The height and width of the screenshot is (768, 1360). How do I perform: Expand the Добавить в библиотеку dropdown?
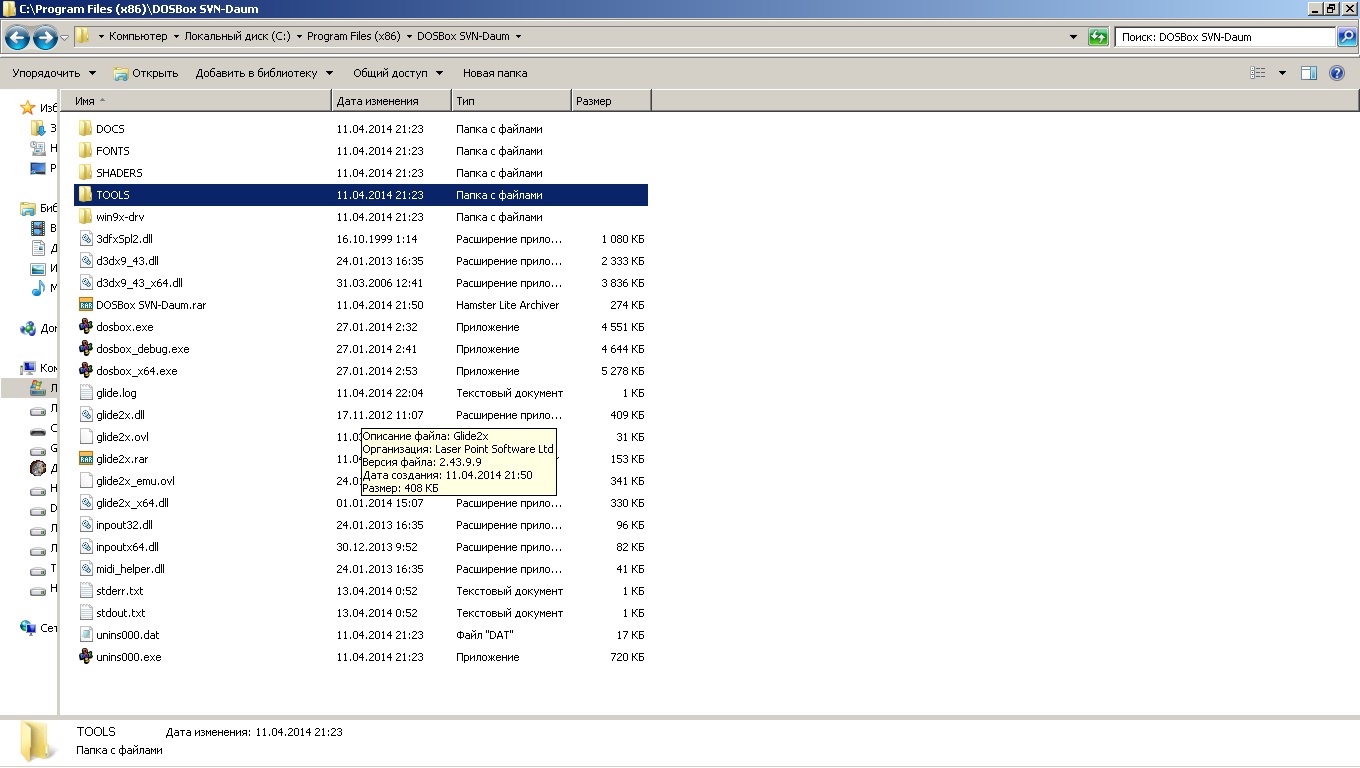click(265, 73)
